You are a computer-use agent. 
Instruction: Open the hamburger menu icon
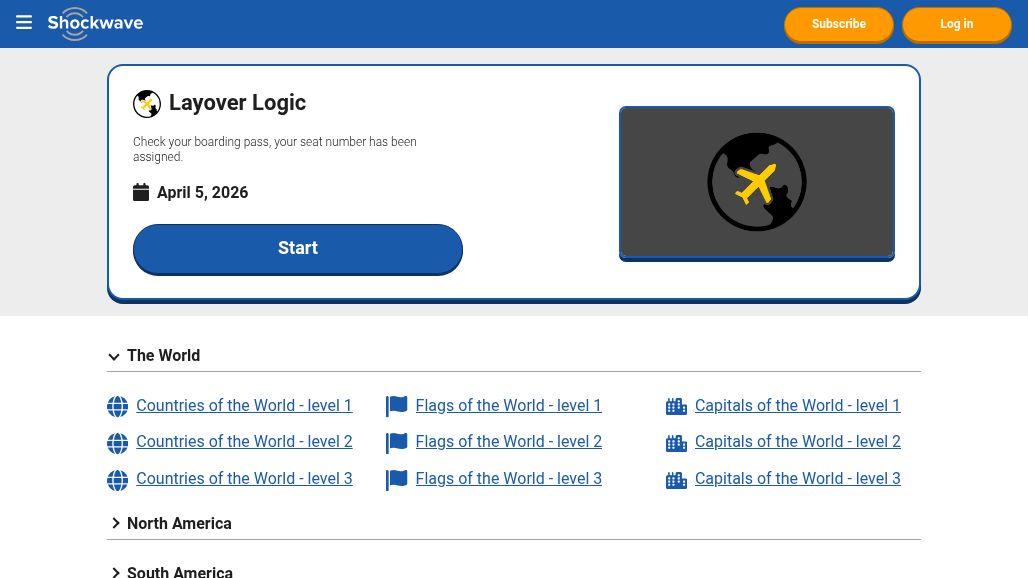click(24, 23)
